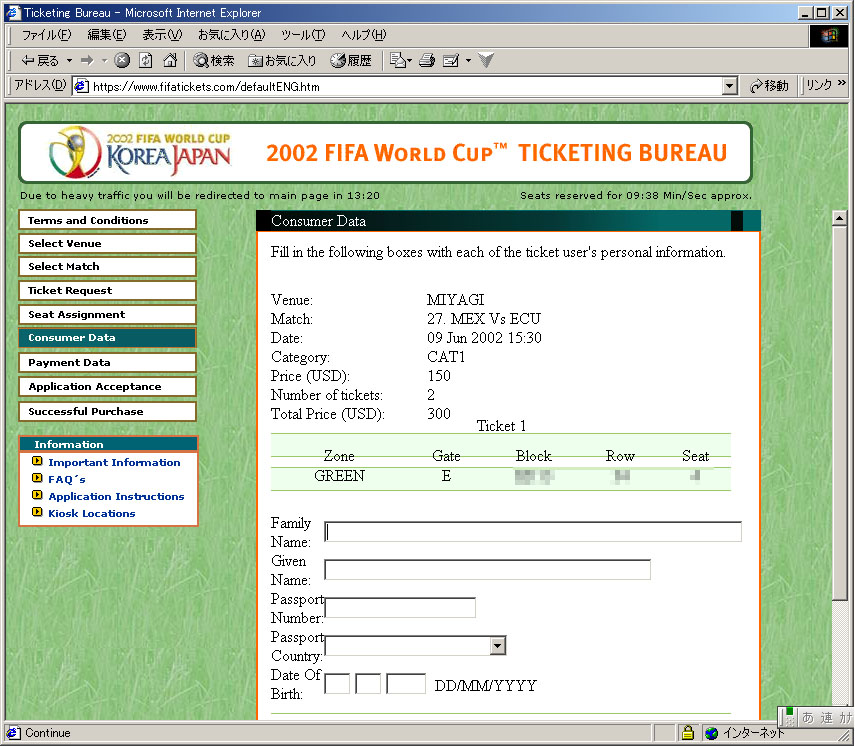Go to Successful Purchase step
This screenshot has height=746, width=855.
(107, 411)
